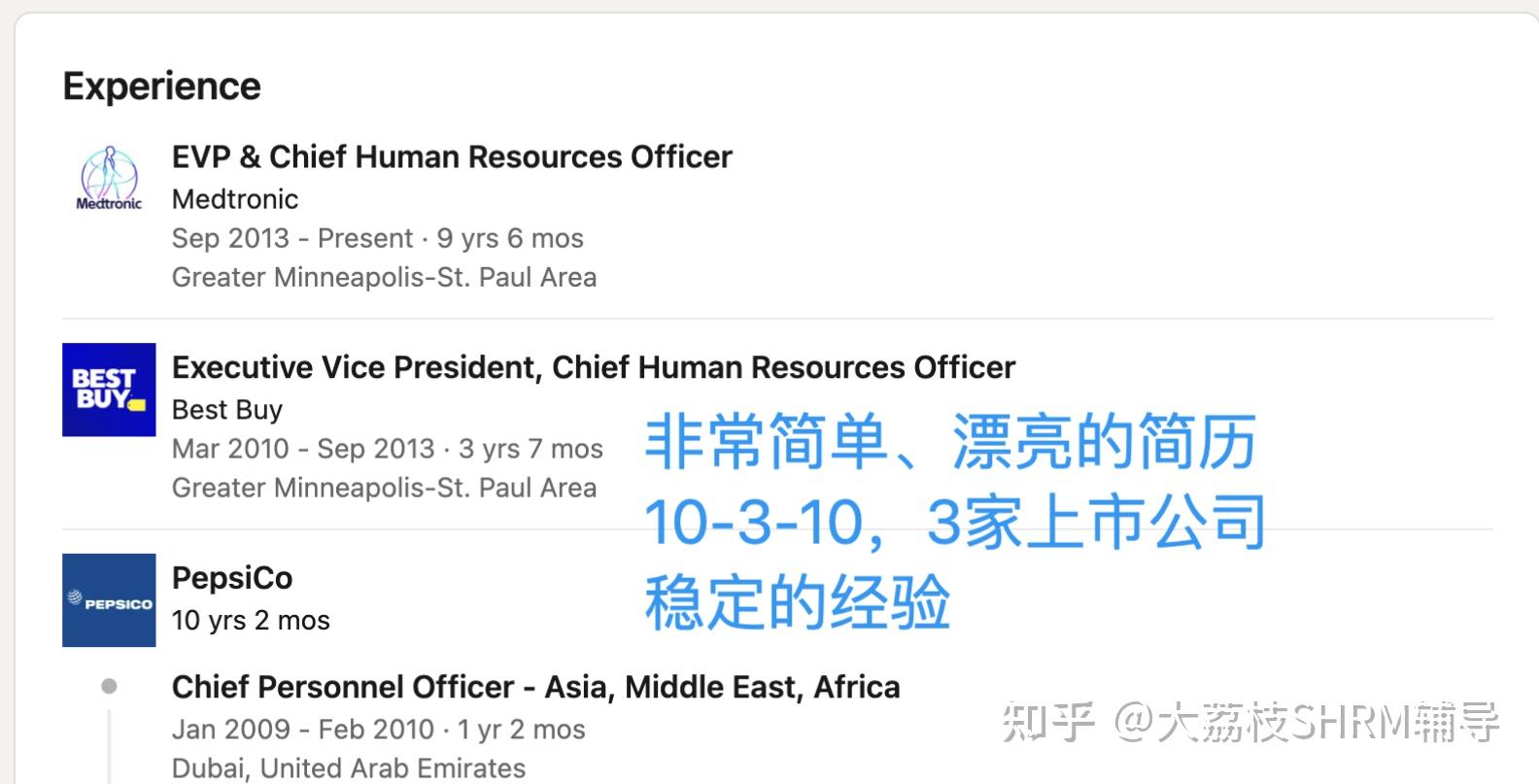Click the PepsiCo 10 yrs 2 mos duration
This screenshot has width=1539, height=784.
click(251, 621)
